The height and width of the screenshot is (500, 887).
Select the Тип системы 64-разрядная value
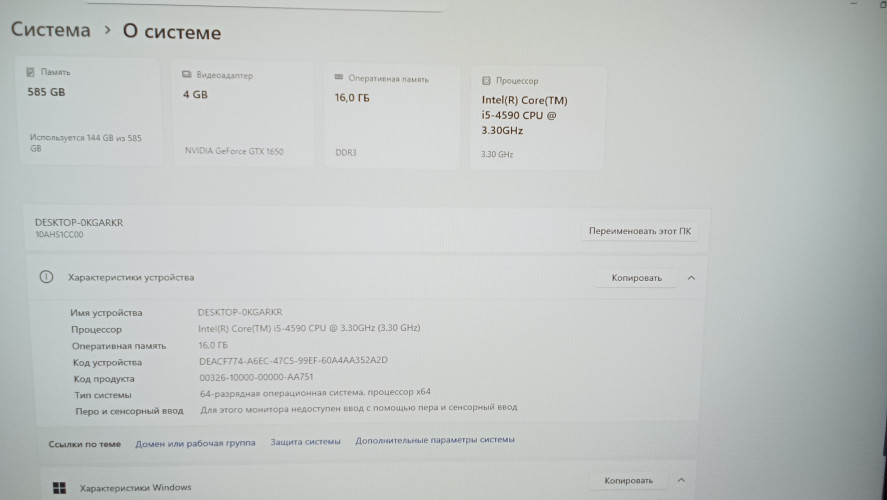click(x=315, y=392)
